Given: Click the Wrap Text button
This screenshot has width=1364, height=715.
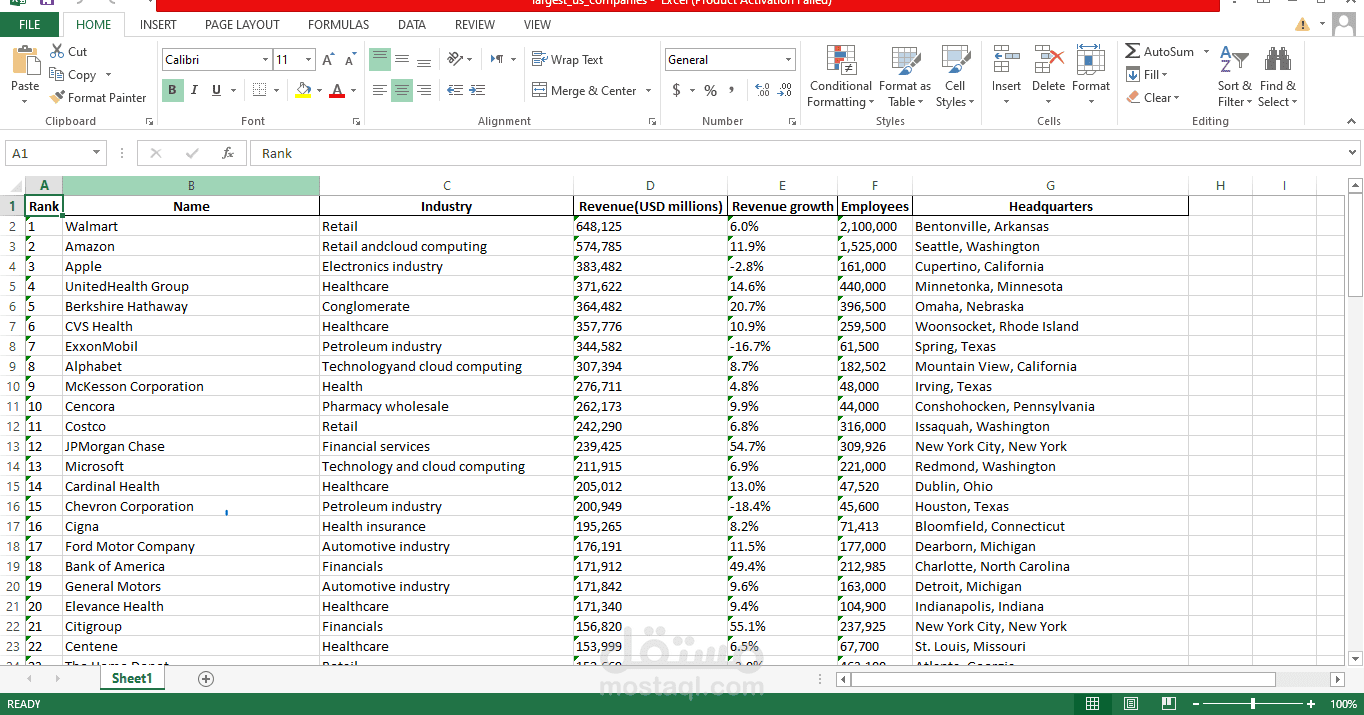Looking at the screenshot, I should coord(567,60).
